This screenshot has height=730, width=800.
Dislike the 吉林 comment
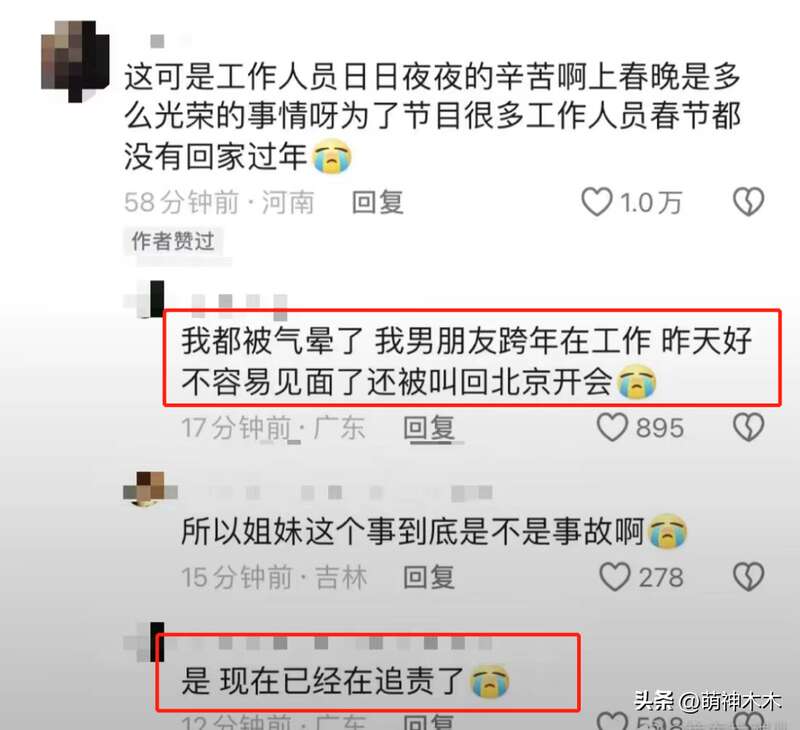748,577
